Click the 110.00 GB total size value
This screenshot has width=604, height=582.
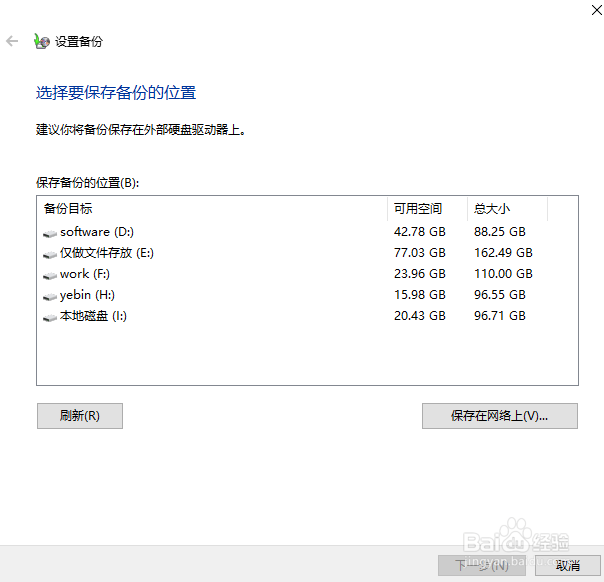[503, 274]
